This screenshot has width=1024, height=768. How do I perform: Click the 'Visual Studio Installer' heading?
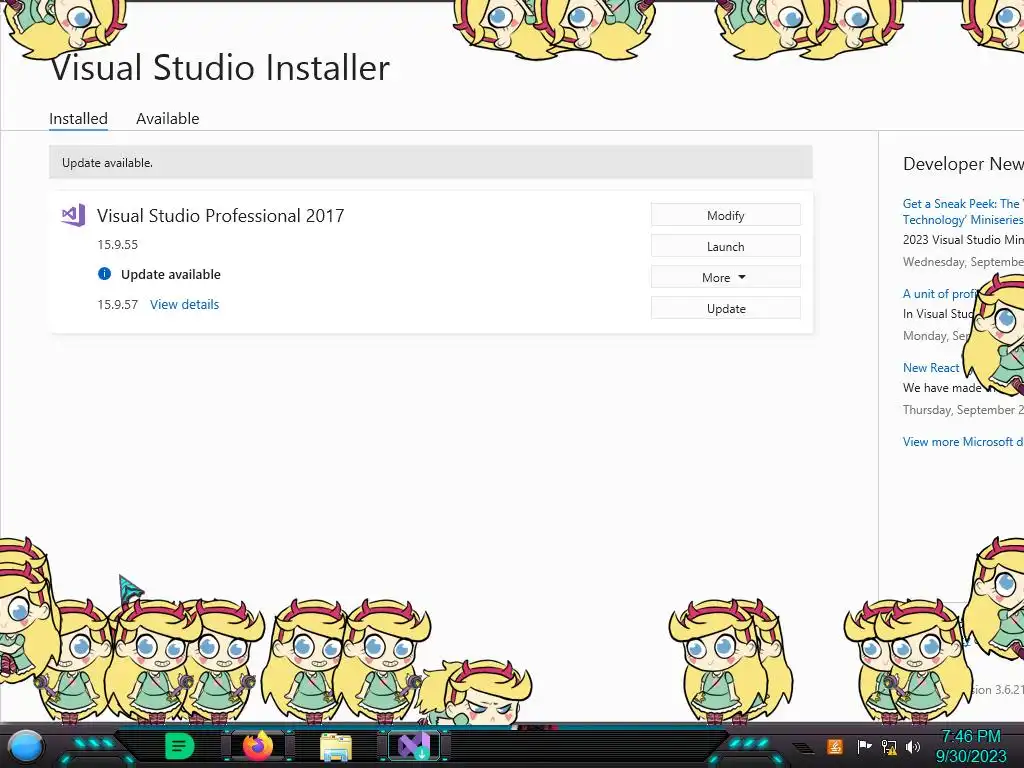tap(221, 67)
